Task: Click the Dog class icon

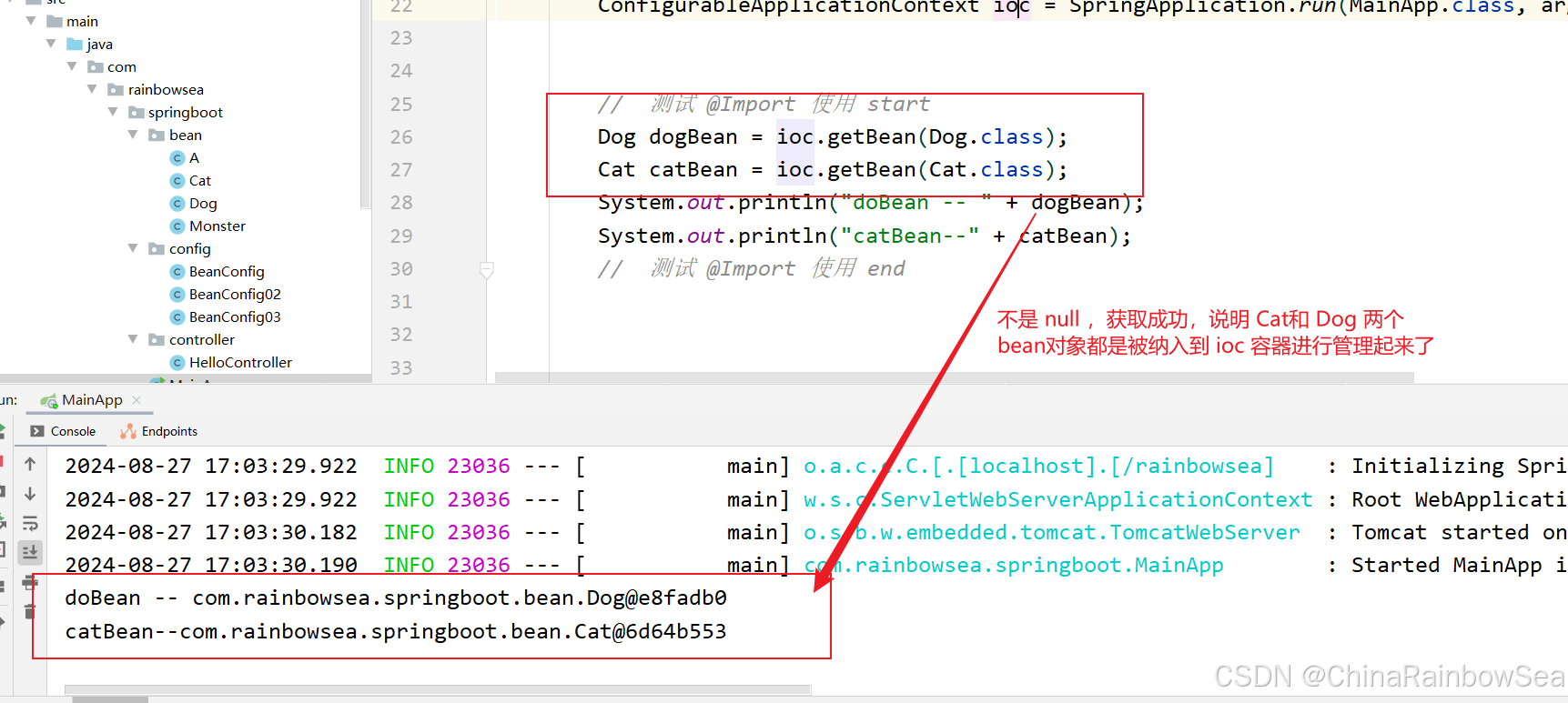Action: (x=178, y=204)
